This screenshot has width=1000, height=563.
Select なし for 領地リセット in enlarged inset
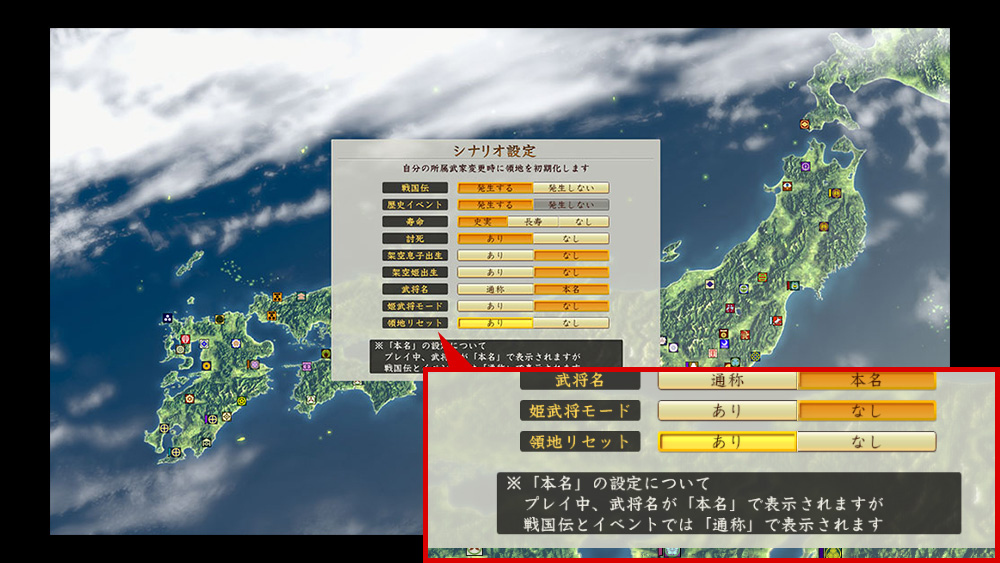coord(866,442)
